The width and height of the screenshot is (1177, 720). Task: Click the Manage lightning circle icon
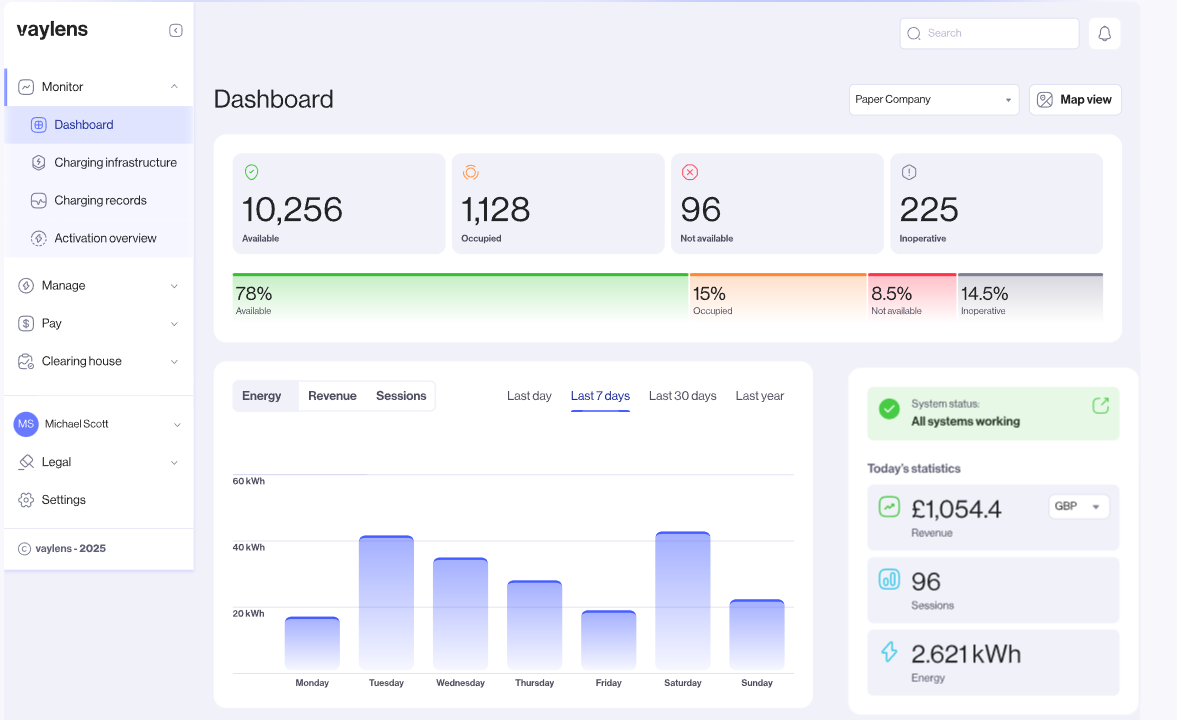pyautogui.click(x=26, y=285)
